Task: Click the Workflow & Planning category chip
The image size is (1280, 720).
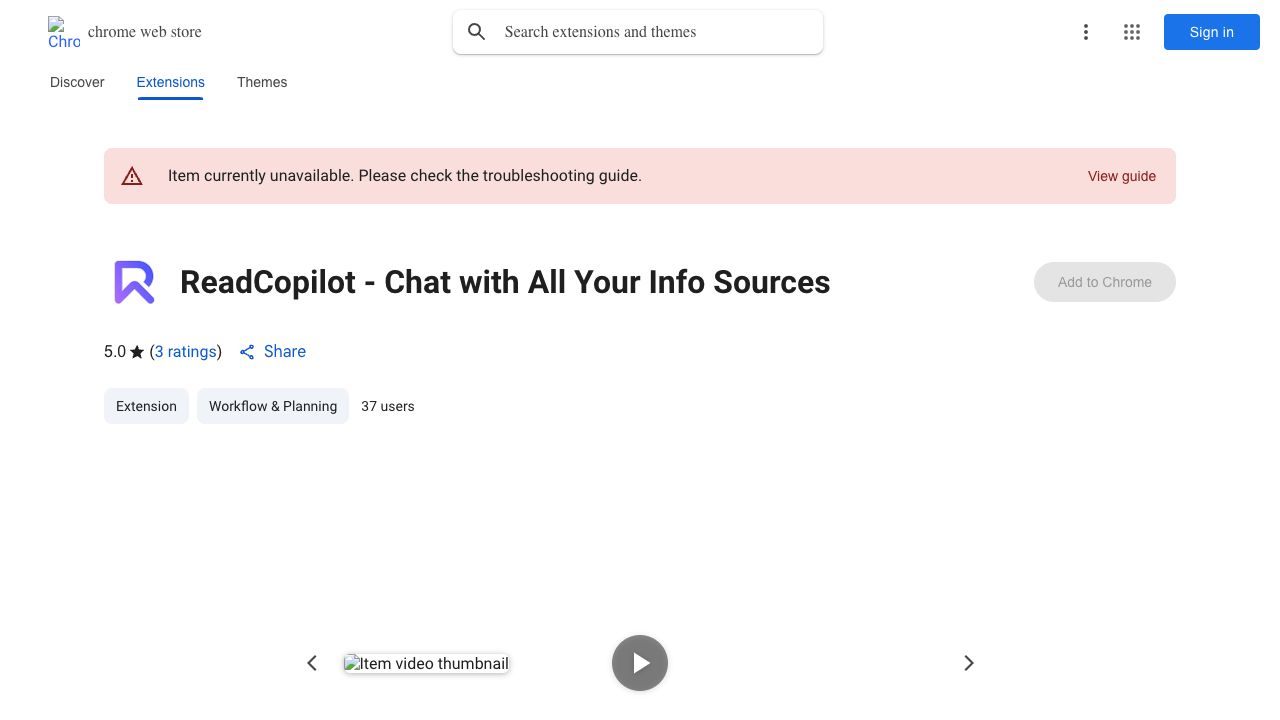Action: pos(272,406)
